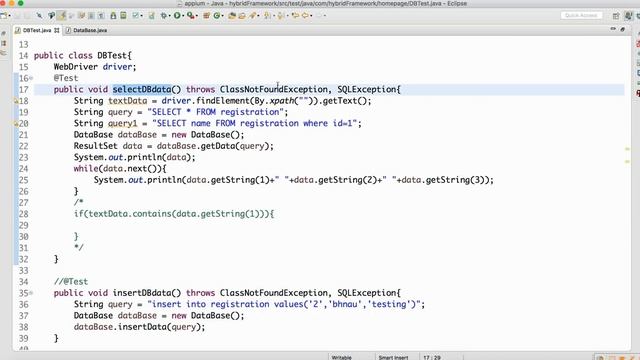The height and width of the screenshot is (360, 640).
Task: Click the Back navigation arrow icon
Action: pos(305,16)
